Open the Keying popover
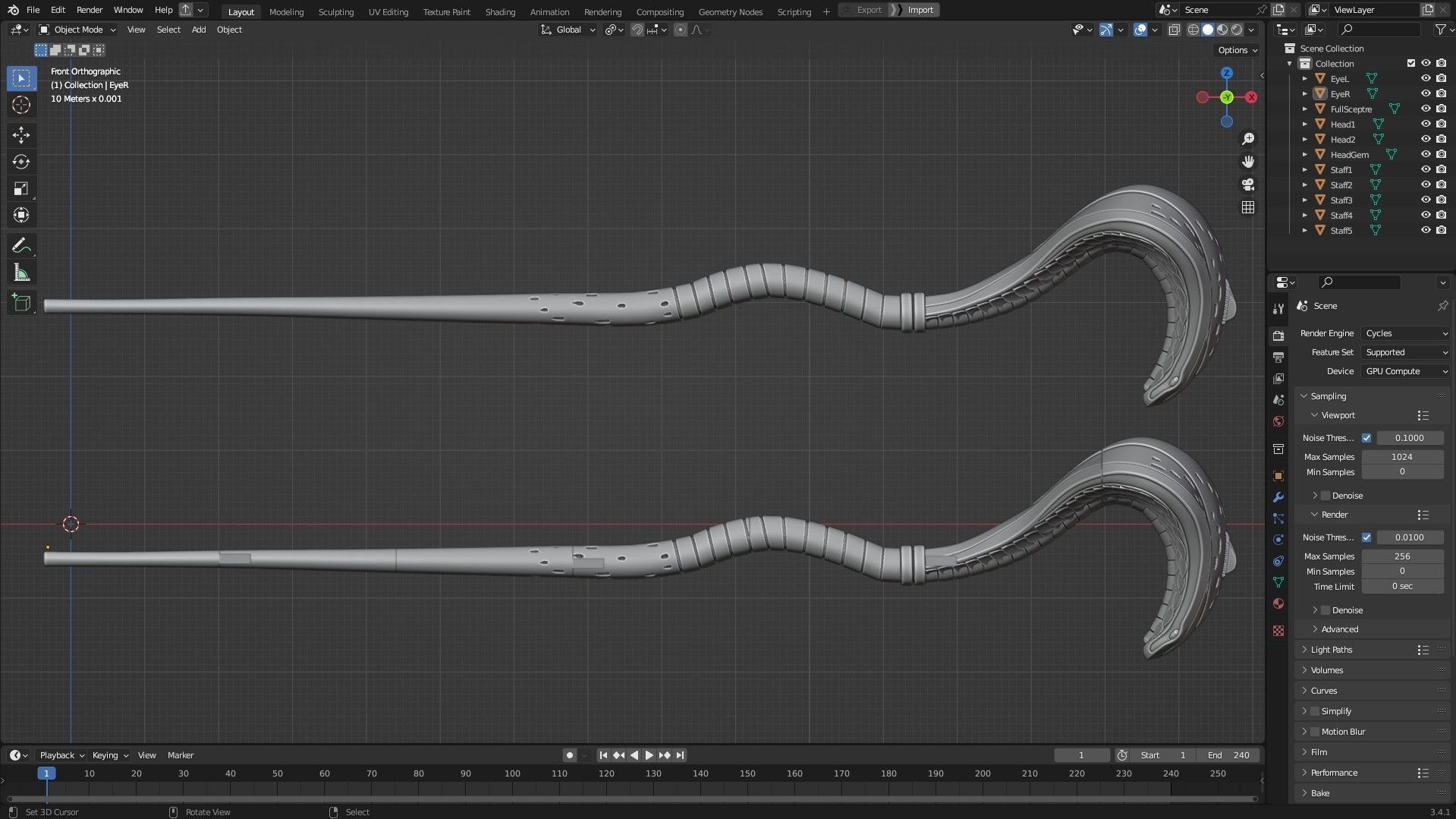1456x819 pixels. coord(110,755)
